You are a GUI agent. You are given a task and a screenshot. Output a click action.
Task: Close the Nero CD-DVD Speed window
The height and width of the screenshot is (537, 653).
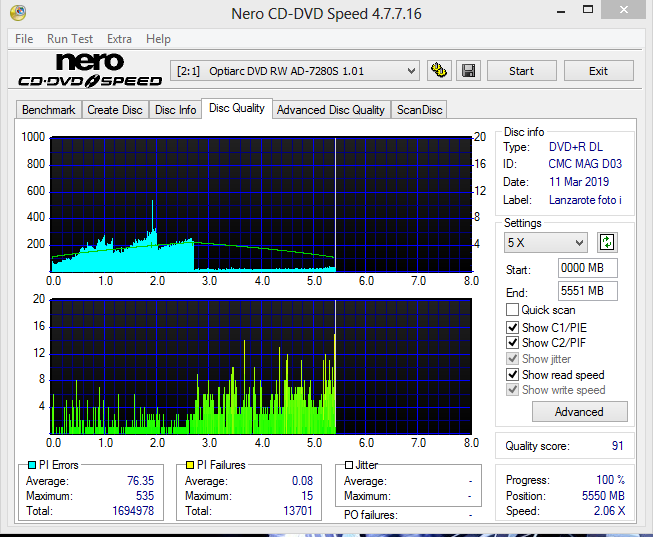tap(623, 10)
